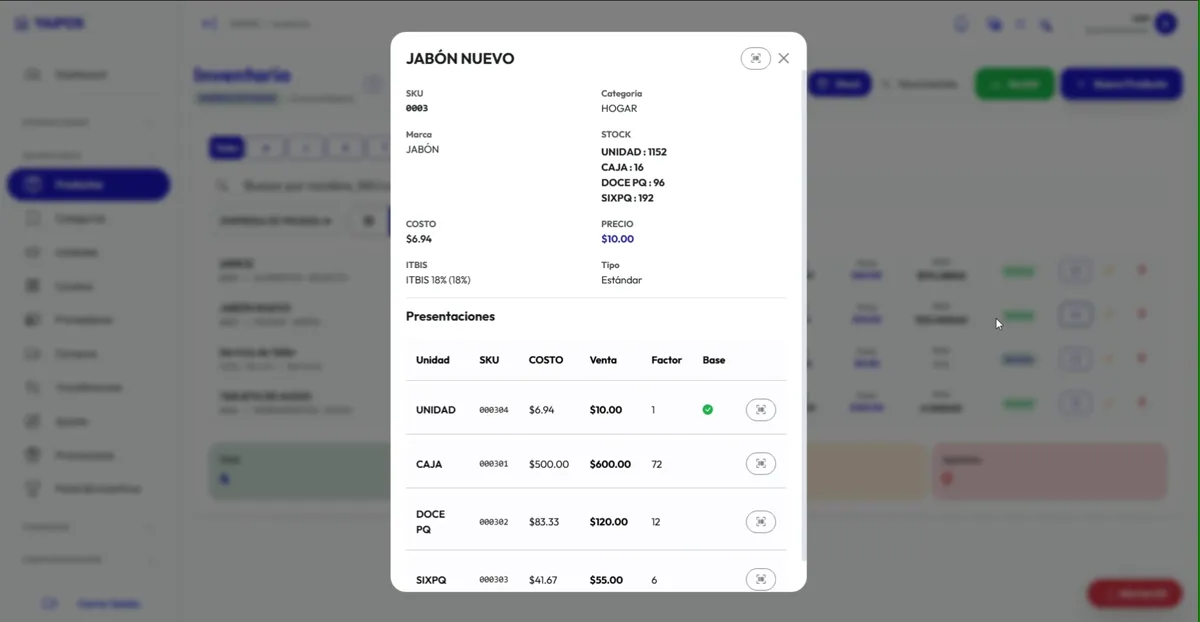Screen dimensions: 1200x622
Task: Click the SKU cell 000304
Action: [494, 410]
